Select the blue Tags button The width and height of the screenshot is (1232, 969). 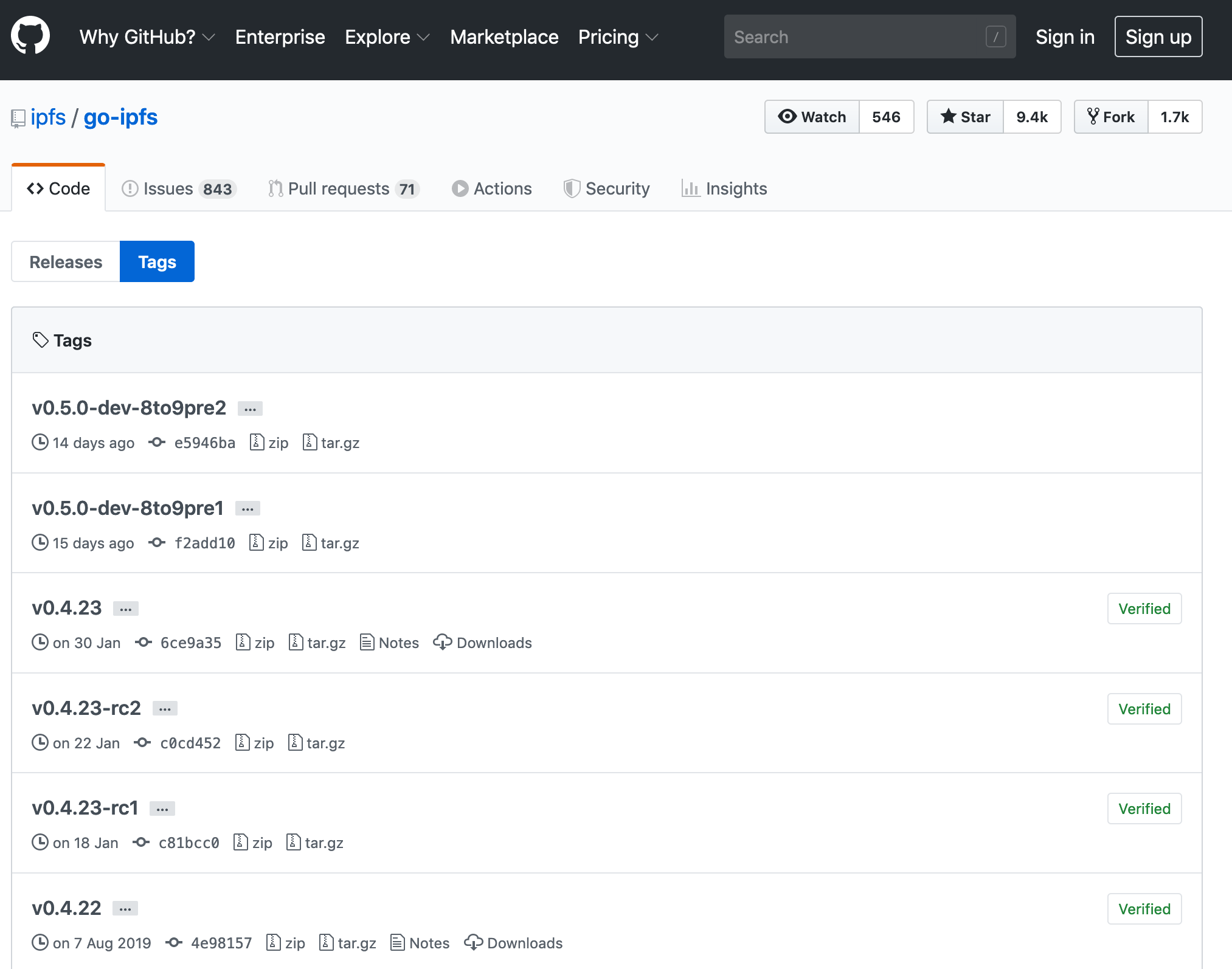click(157, 262)
